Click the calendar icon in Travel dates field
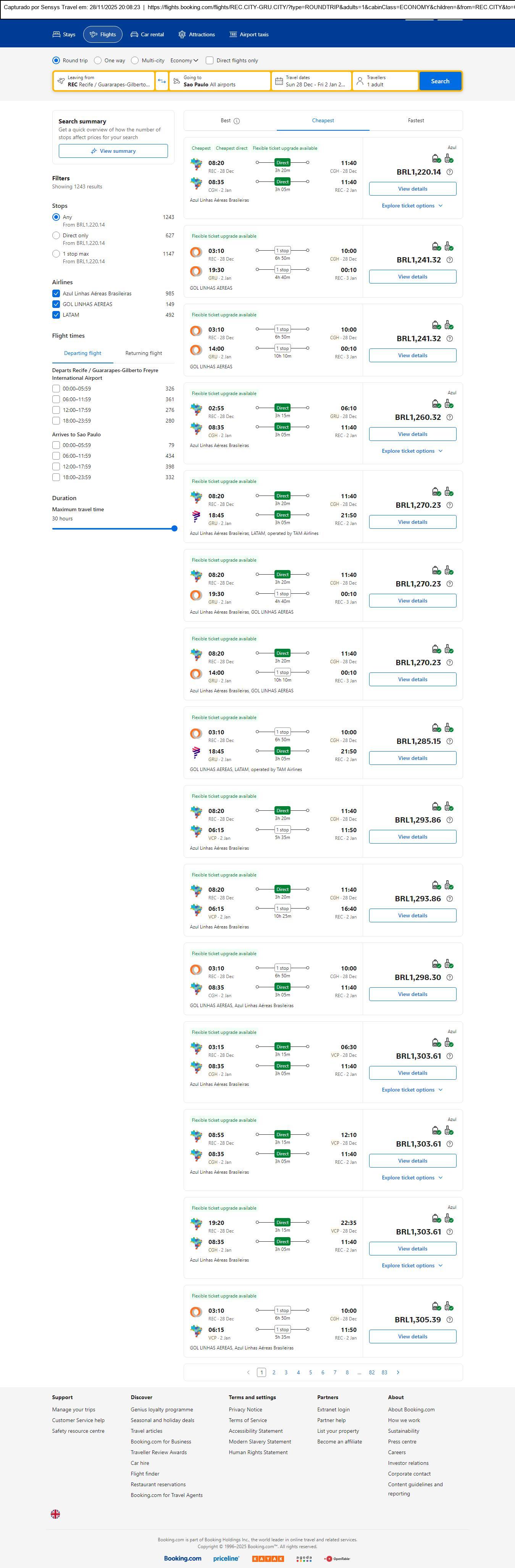 [278, 81]
